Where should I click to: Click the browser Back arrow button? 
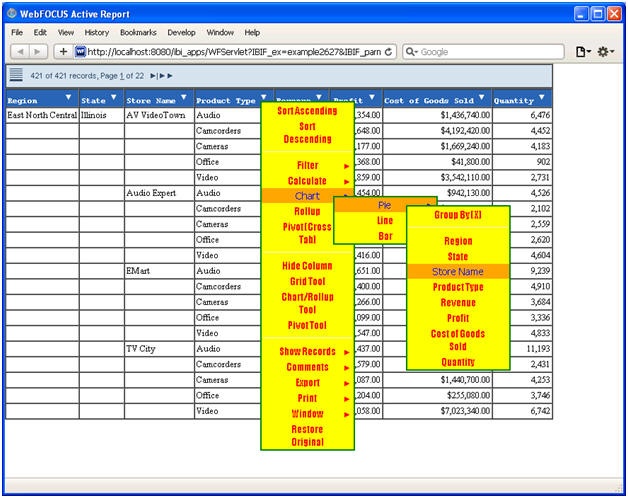pyautogui.click(x=20, y=52)
